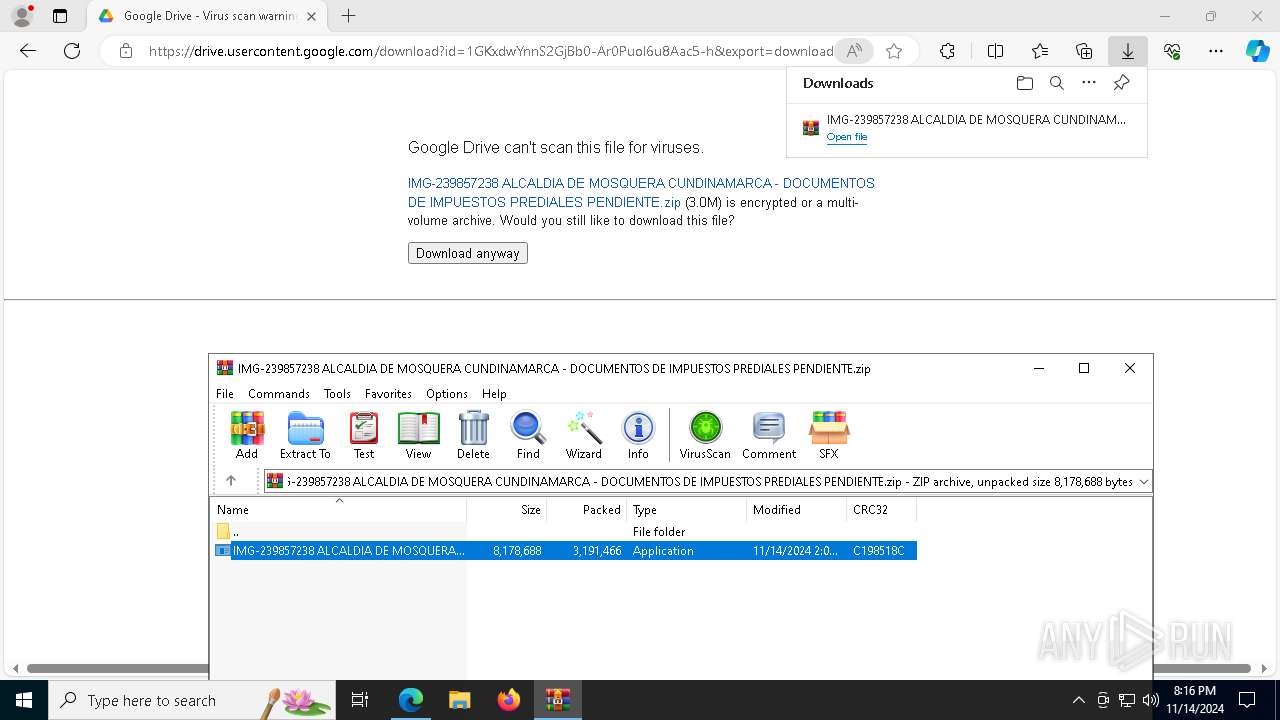The image size is (1280, 720).
Task: Open the File menu in WinRAR
Action: coord(225,394)
